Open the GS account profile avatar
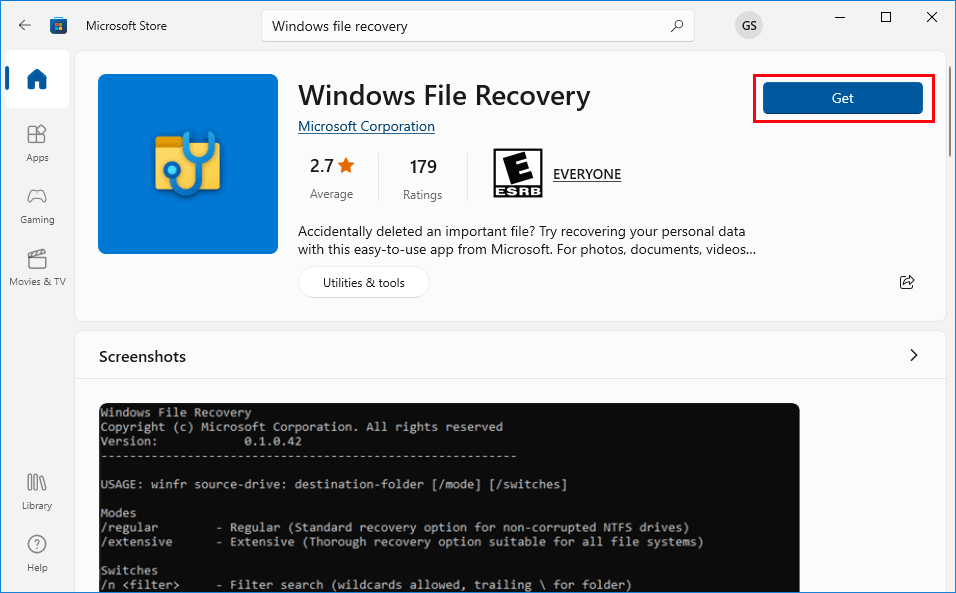 pyautogui.click(x=749, y=26)
